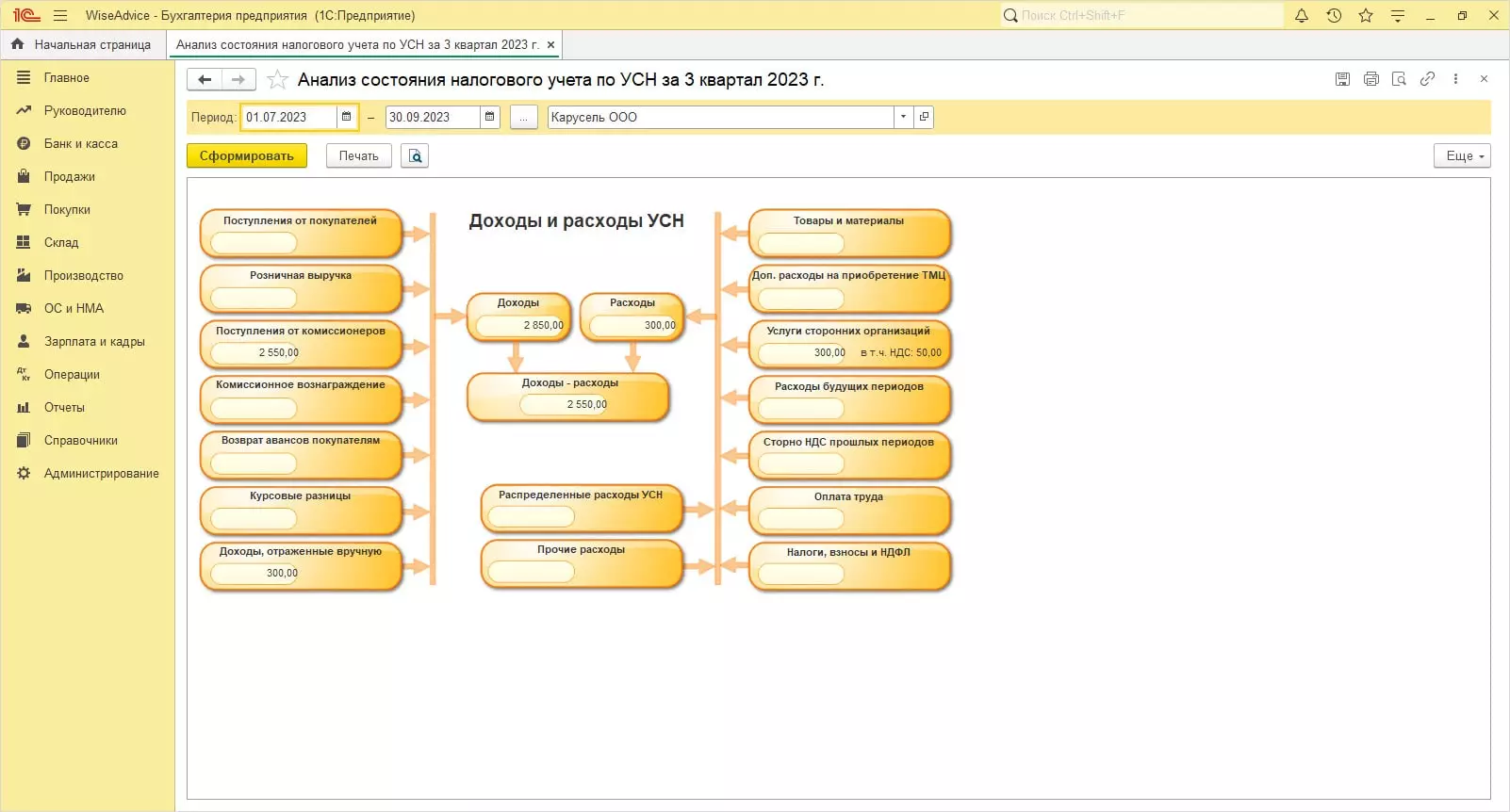Go back with the left arrow
The image size is (1510, 812).
tap(205, 80)
